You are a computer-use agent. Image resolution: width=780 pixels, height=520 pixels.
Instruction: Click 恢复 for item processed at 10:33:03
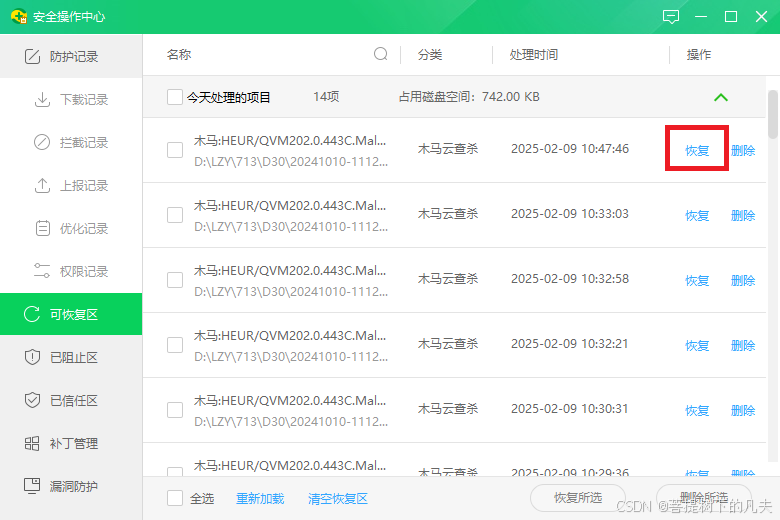697,215
